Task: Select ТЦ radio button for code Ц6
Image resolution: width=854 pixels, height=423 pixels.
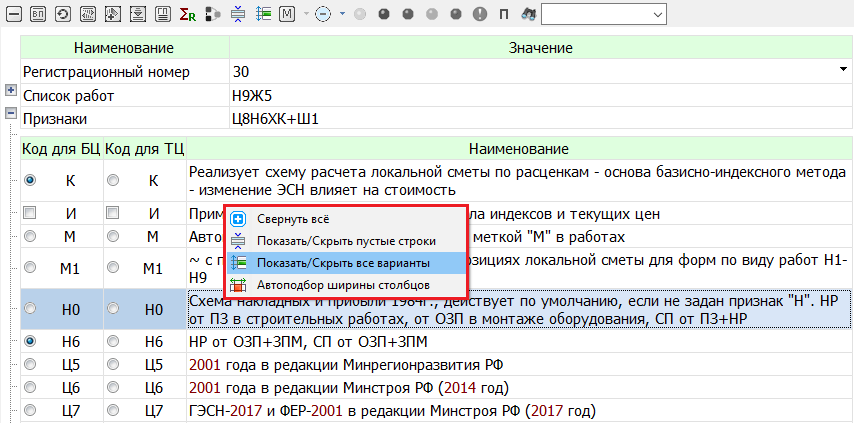Action: pos(113,387)
